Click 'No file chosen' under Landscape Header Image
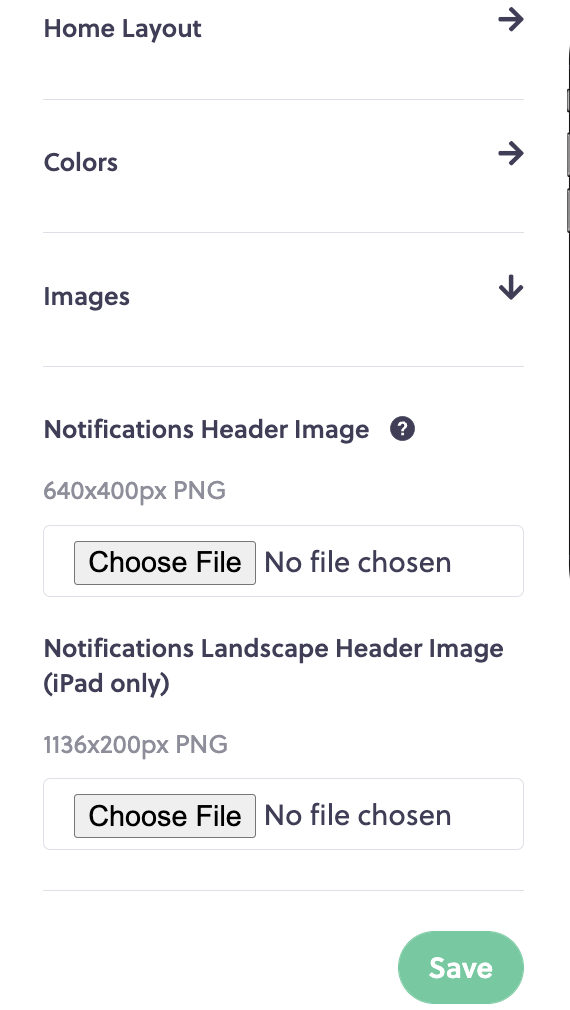Screen dimensions: 570x1010 [x=357, y=815]
